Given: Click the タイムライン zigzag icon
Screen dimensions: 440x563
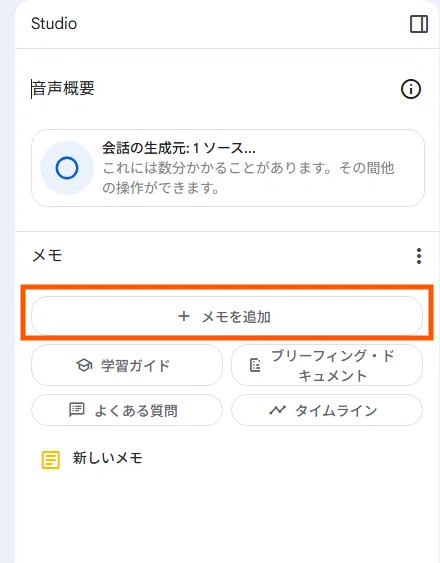Looking at the screenshot, I should (x=277, y=410).
